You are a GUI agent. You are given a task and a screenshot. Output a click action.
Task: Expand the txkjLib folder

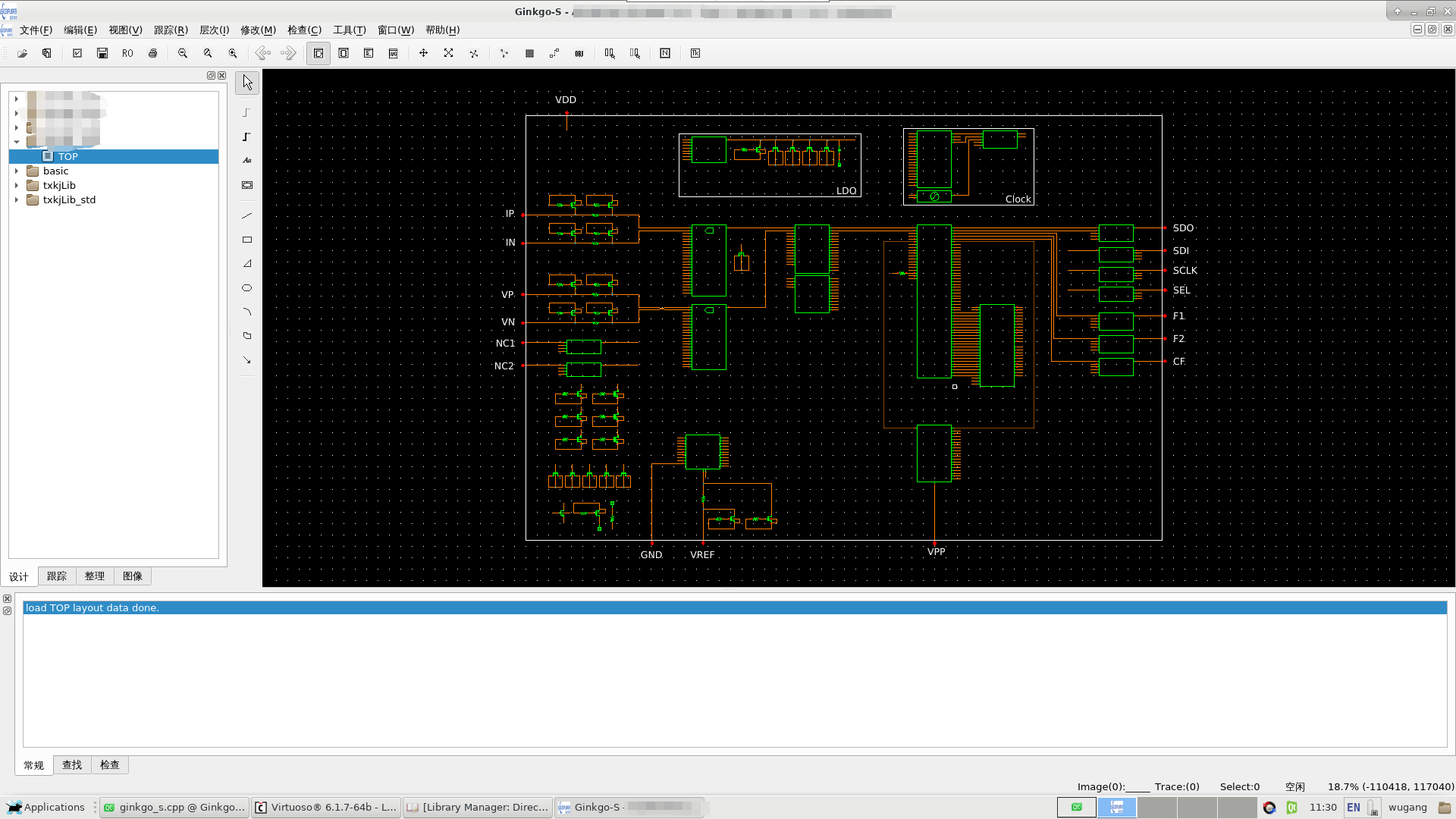17,186
